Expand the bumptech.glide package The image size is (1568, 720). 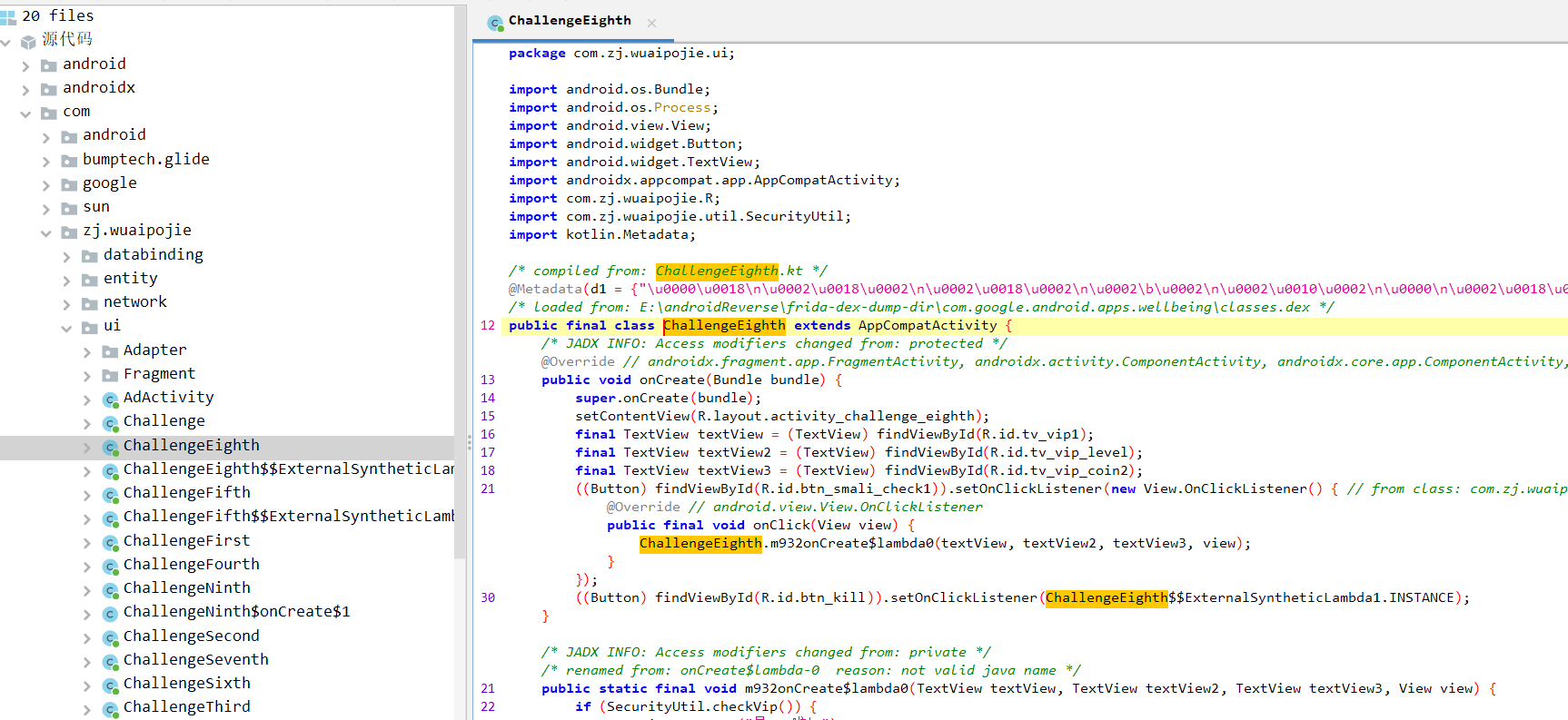click(46, 162)
